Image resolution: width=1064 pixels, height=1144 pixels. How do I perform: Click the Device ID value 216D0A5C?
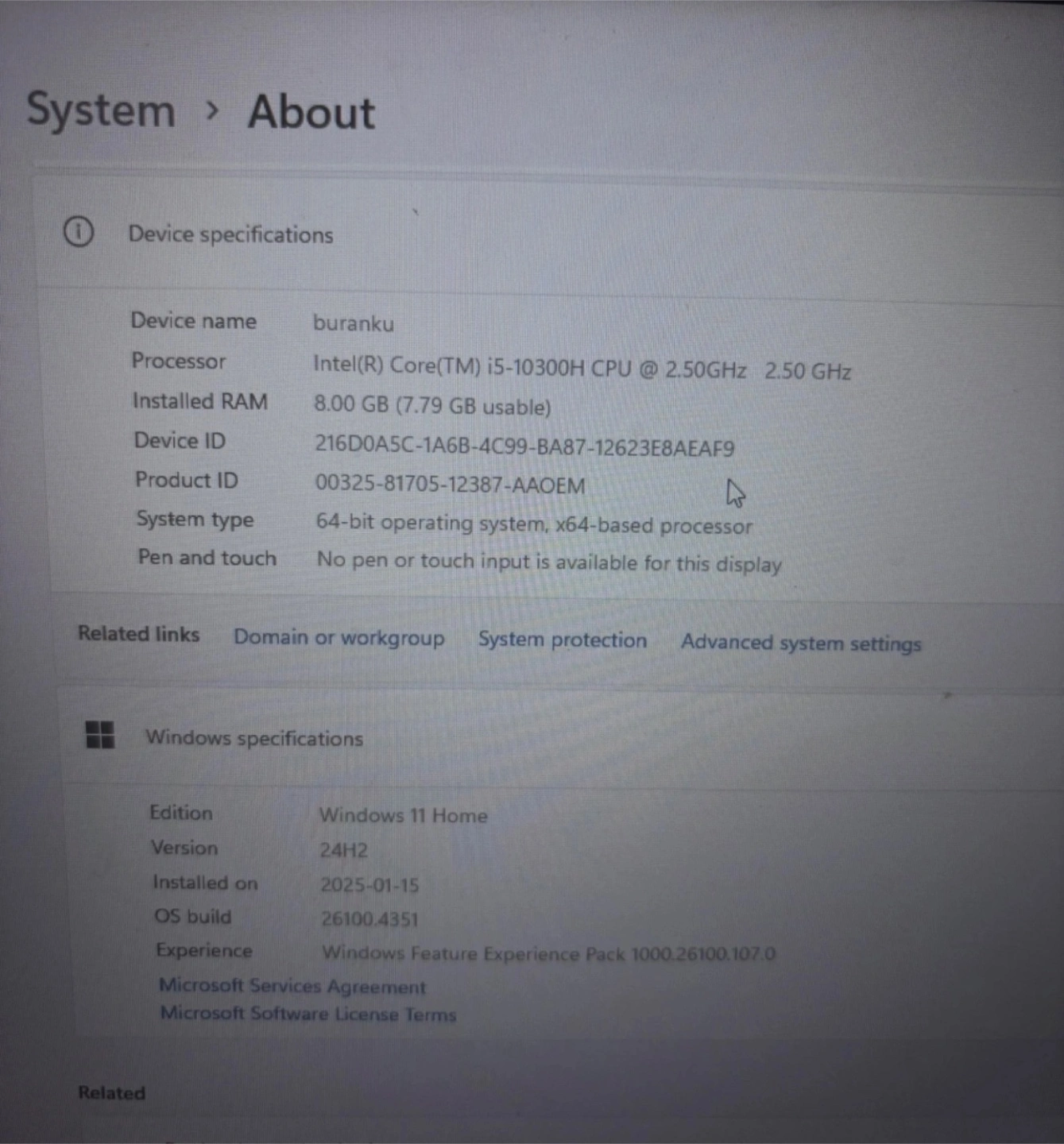(x=524, y=446)
